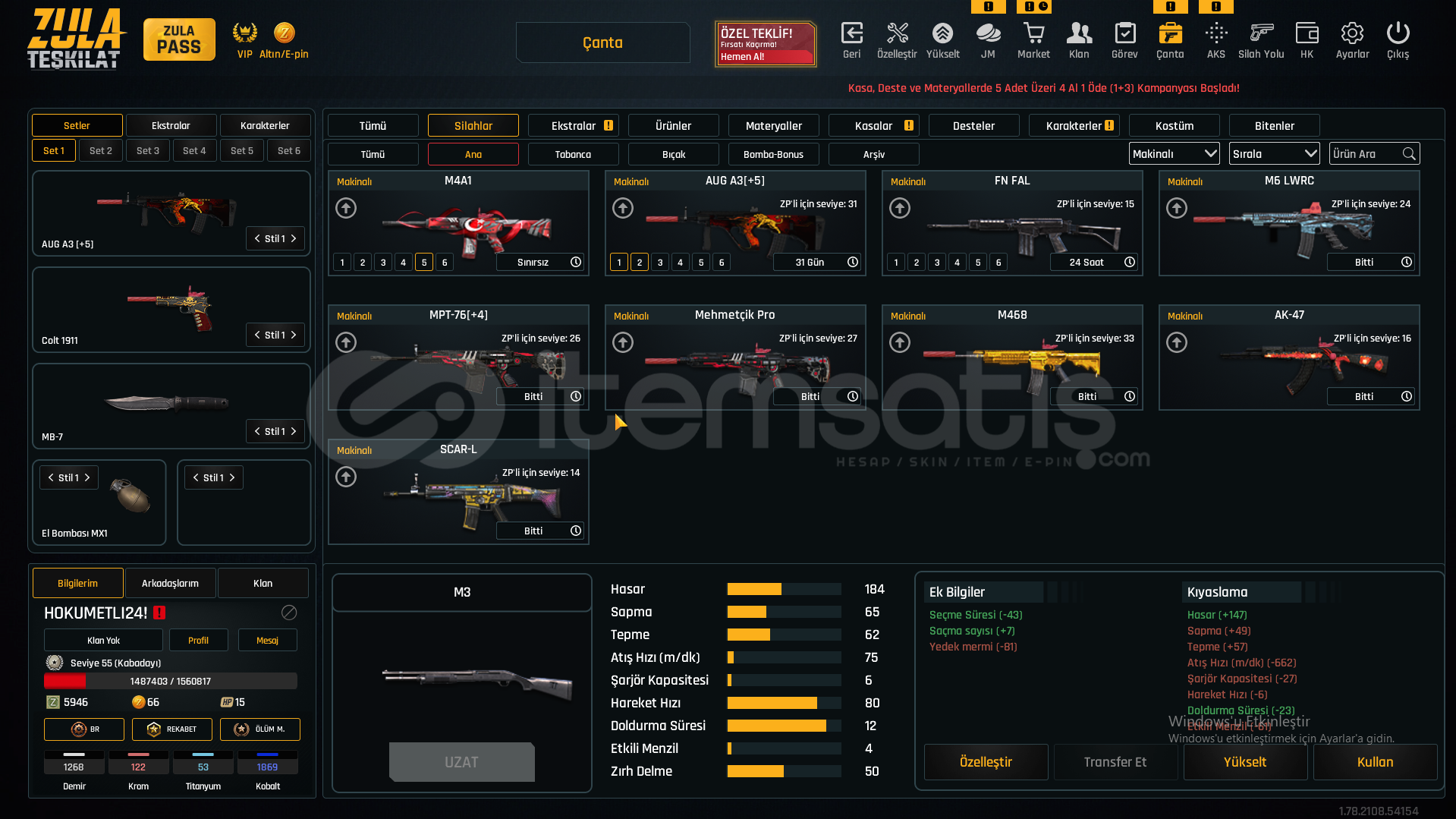Open the Arkadaşlarım tab

click(x=171, y=583)
